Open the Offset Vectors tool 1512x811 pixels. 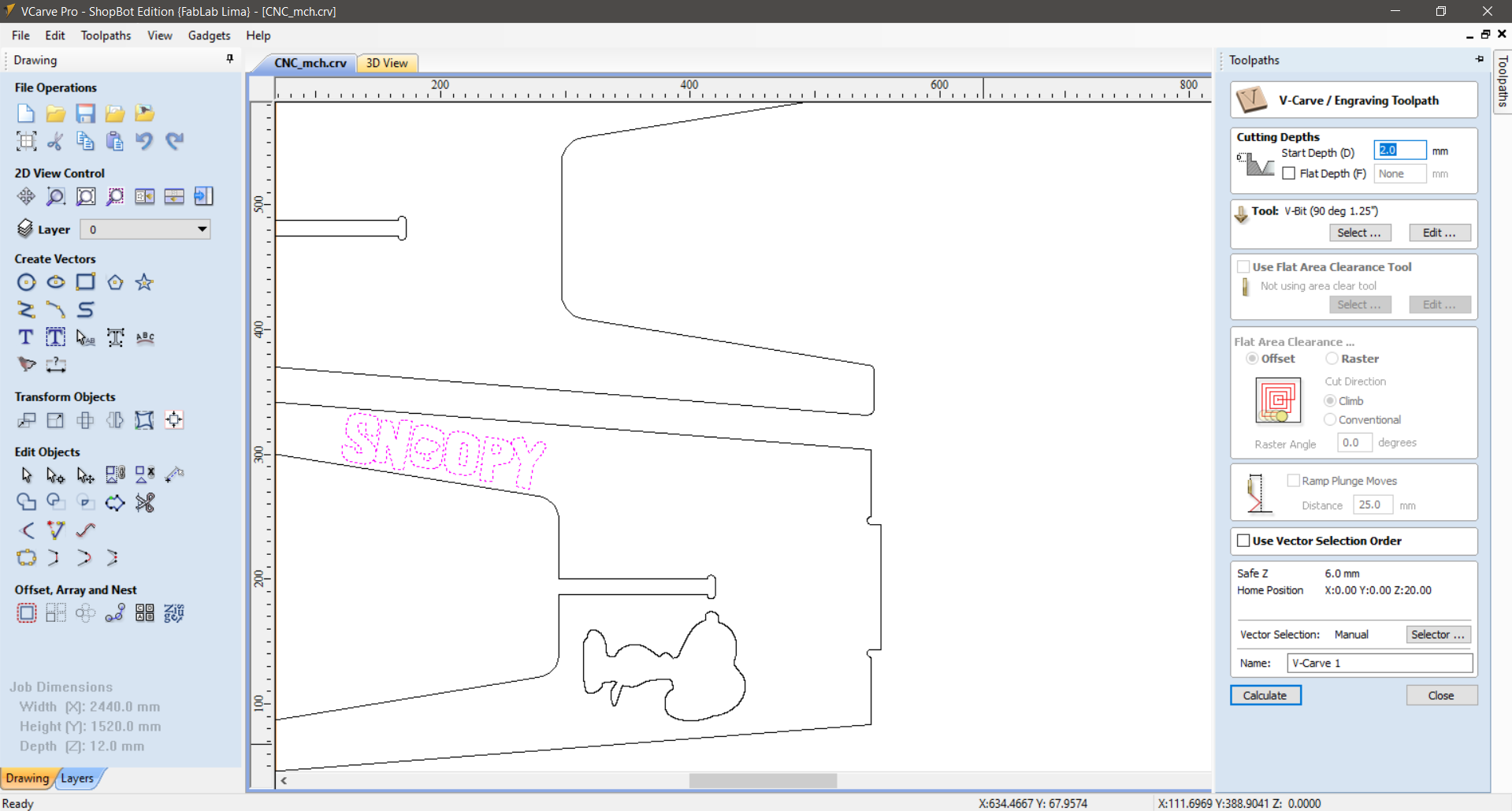pos(26,613)
